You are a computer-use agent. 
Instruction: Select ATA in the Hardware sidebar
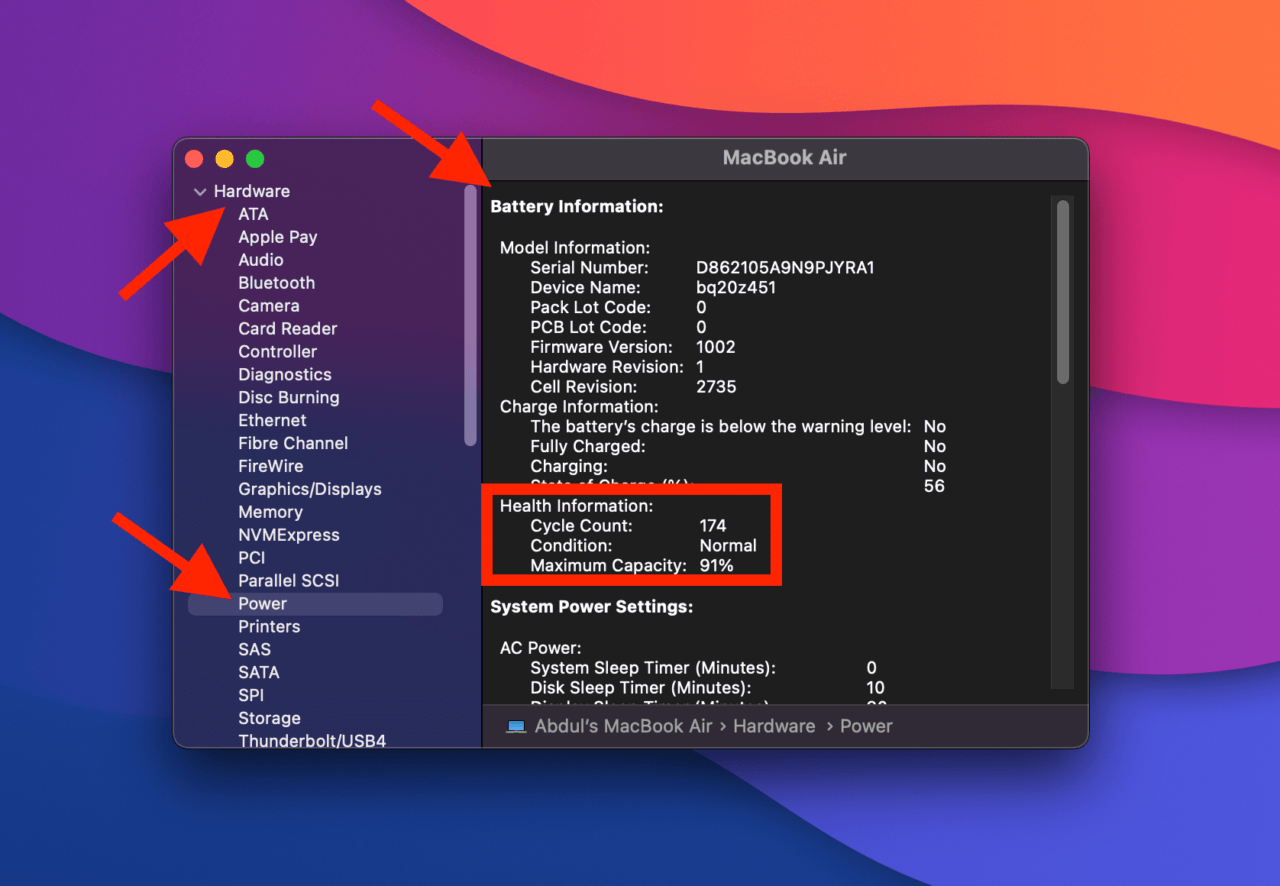click(x=253, y=214)
